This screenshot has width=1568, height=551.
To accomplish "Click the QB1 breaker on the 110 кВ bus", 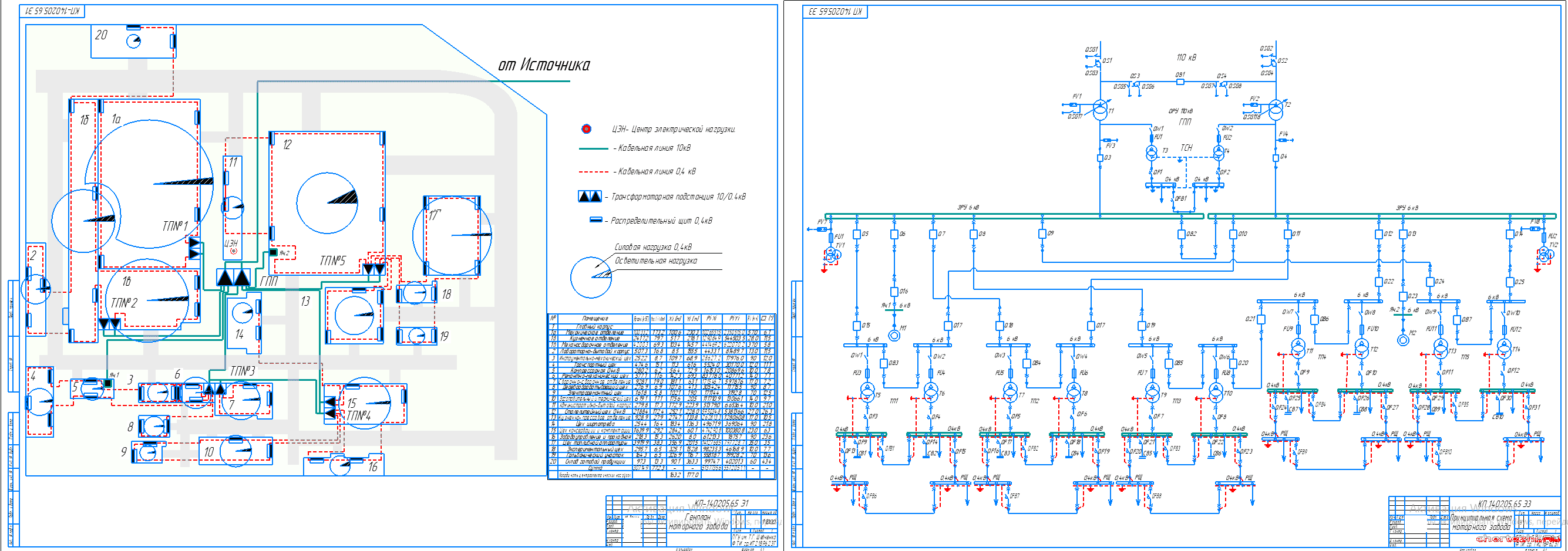I will pos(1180,82).
